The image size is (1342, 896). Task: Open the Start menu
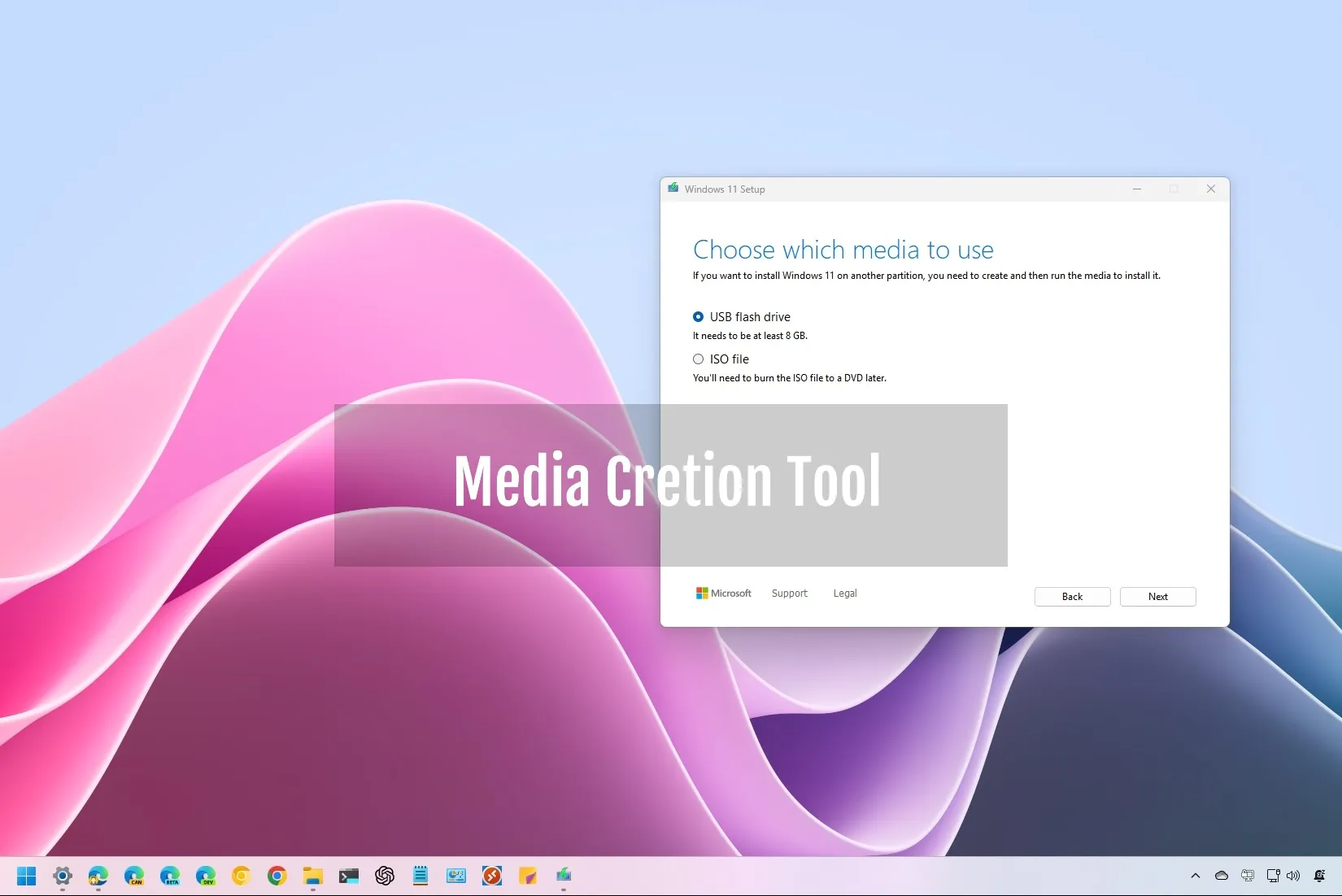pyautogui.click(x=26, y=876)
